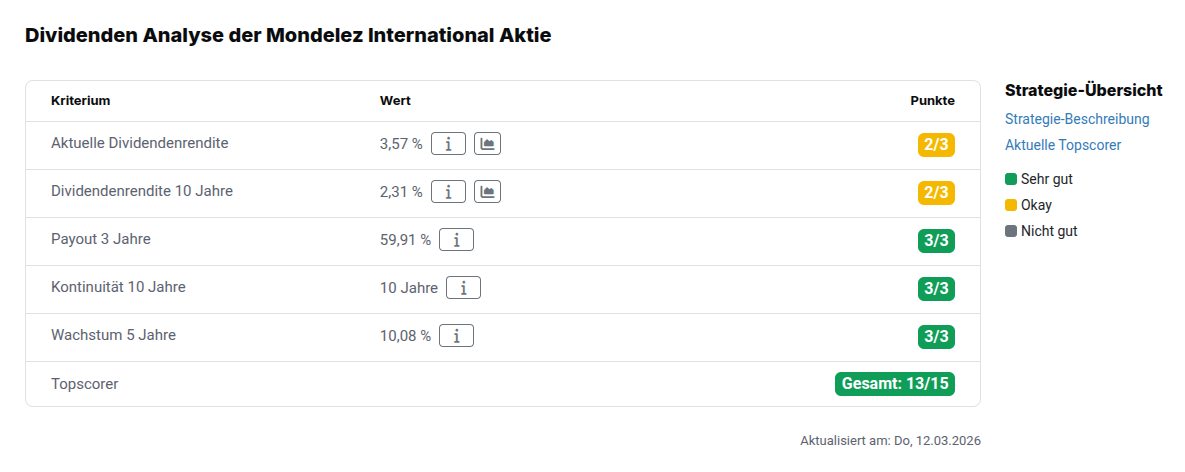Click 2/3 badge for Aktuelle Dividendenrendite

pos(936,144)
